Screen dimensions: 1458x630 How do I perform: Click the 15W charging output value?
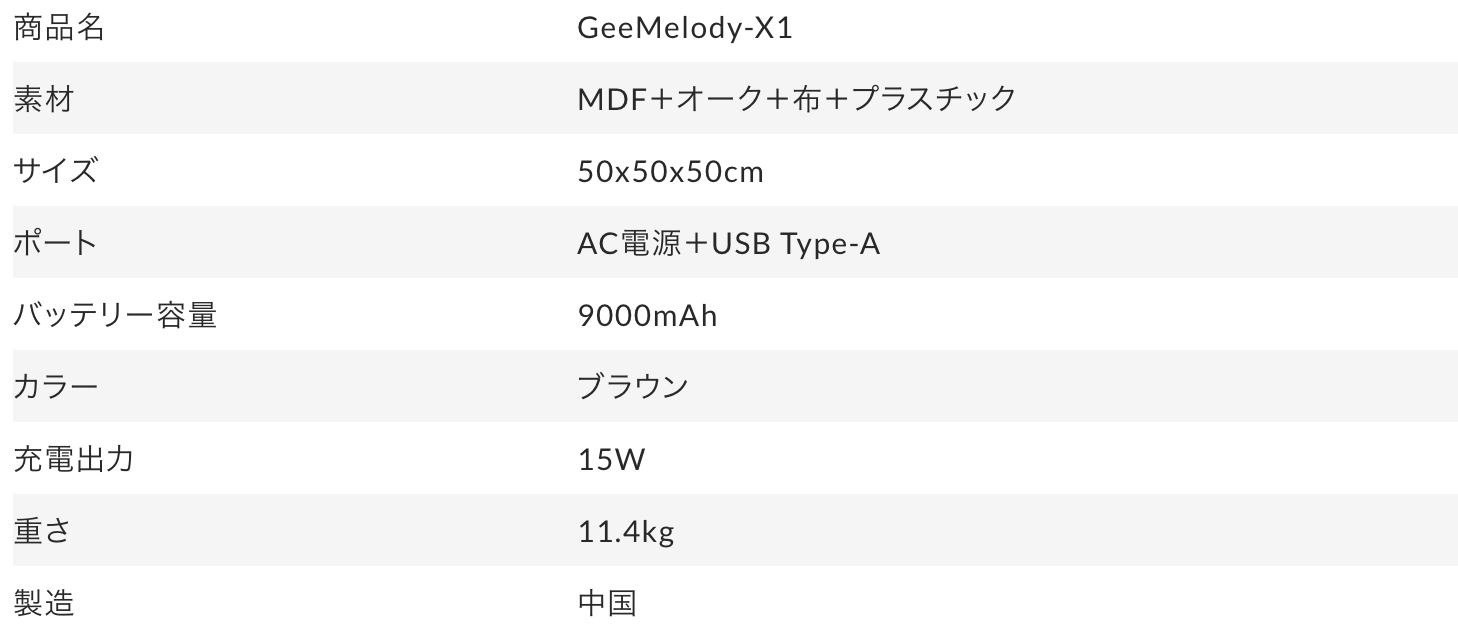pyautogui.click(x=611, y=460)
